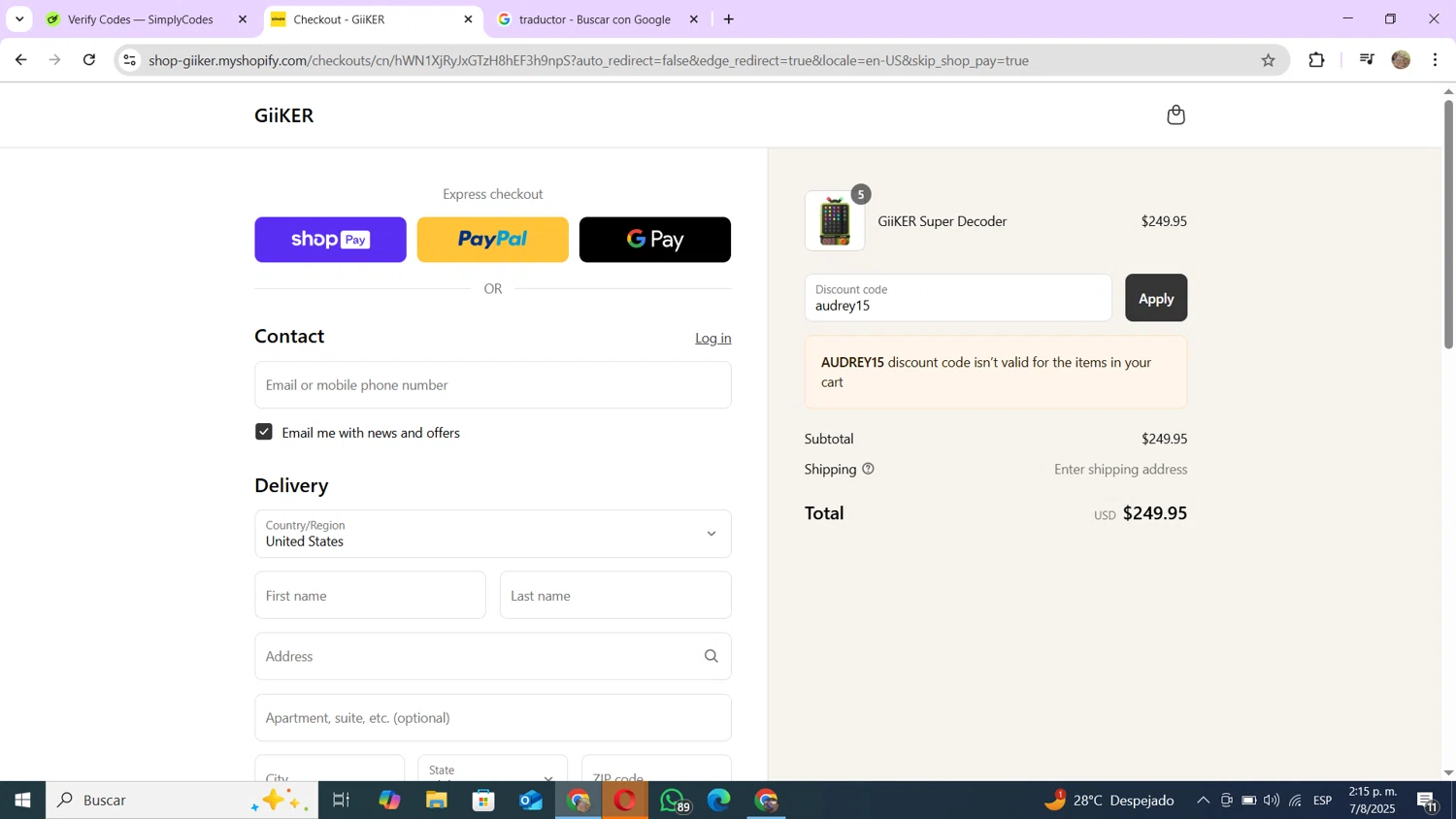Image resolution: width=1456 pixels, height=819 pixels.
Task: View site information icon in address bar
Action: pos(130,60)
